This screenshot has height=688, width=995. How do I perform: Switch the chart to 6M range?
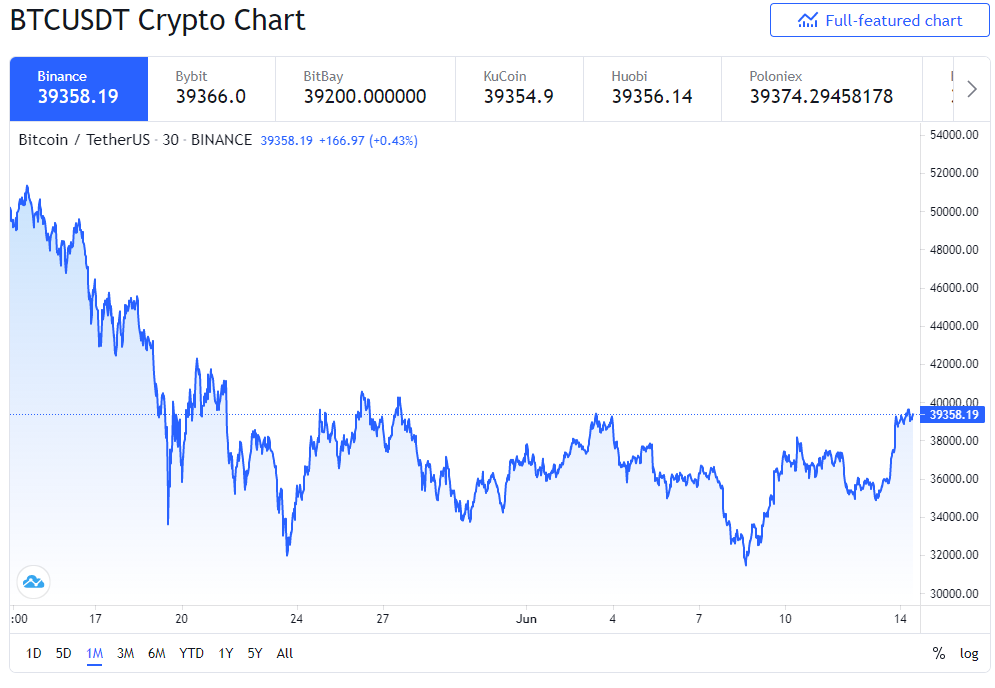pyautogui.click(x=157, y=653)
